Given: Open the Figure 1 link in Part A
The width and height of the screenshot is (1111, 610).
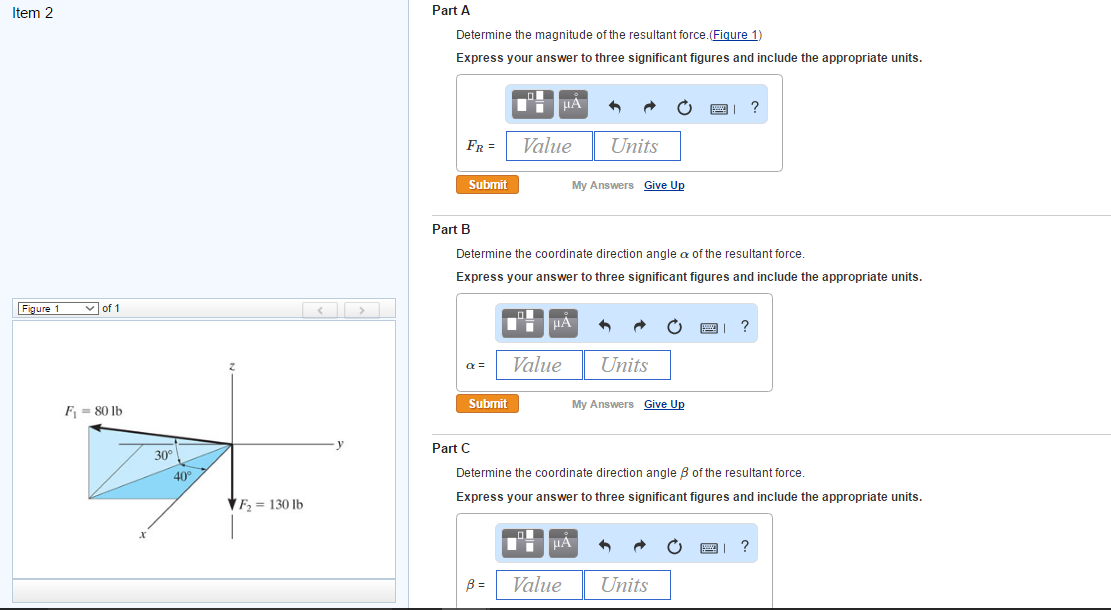Looking at the screenshot, I should [735, 34].
